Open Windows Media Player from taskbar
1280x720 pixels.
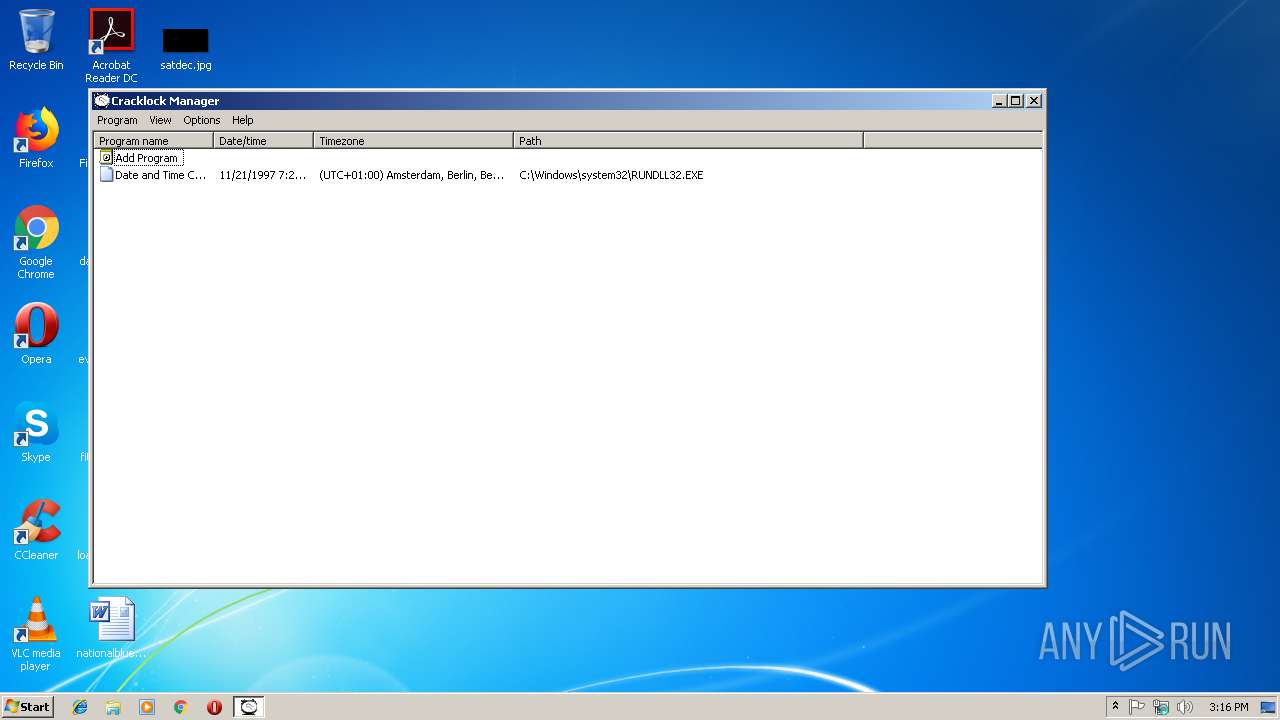click(x=147, y=707)
